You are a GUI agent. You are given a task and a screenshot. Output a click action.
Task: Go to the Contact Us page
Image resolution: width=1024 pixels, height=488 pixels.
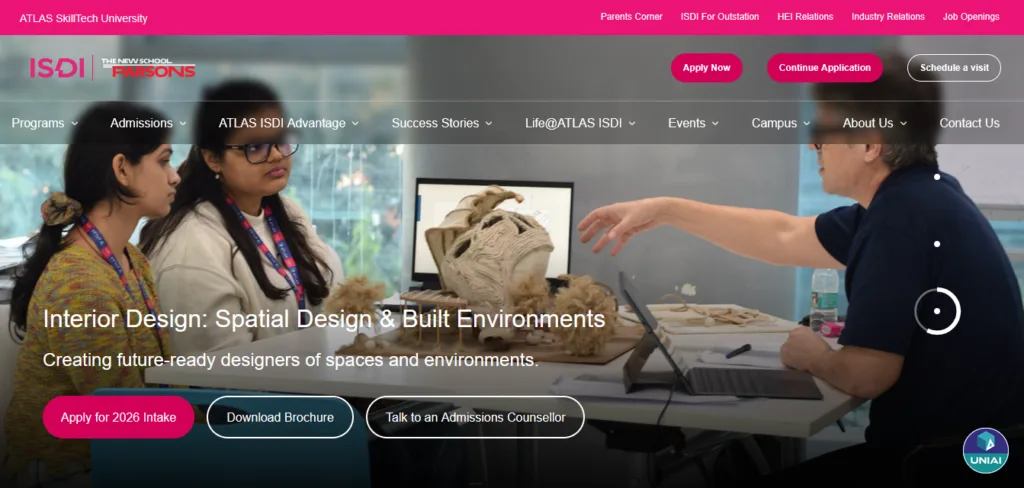point(969,123)
